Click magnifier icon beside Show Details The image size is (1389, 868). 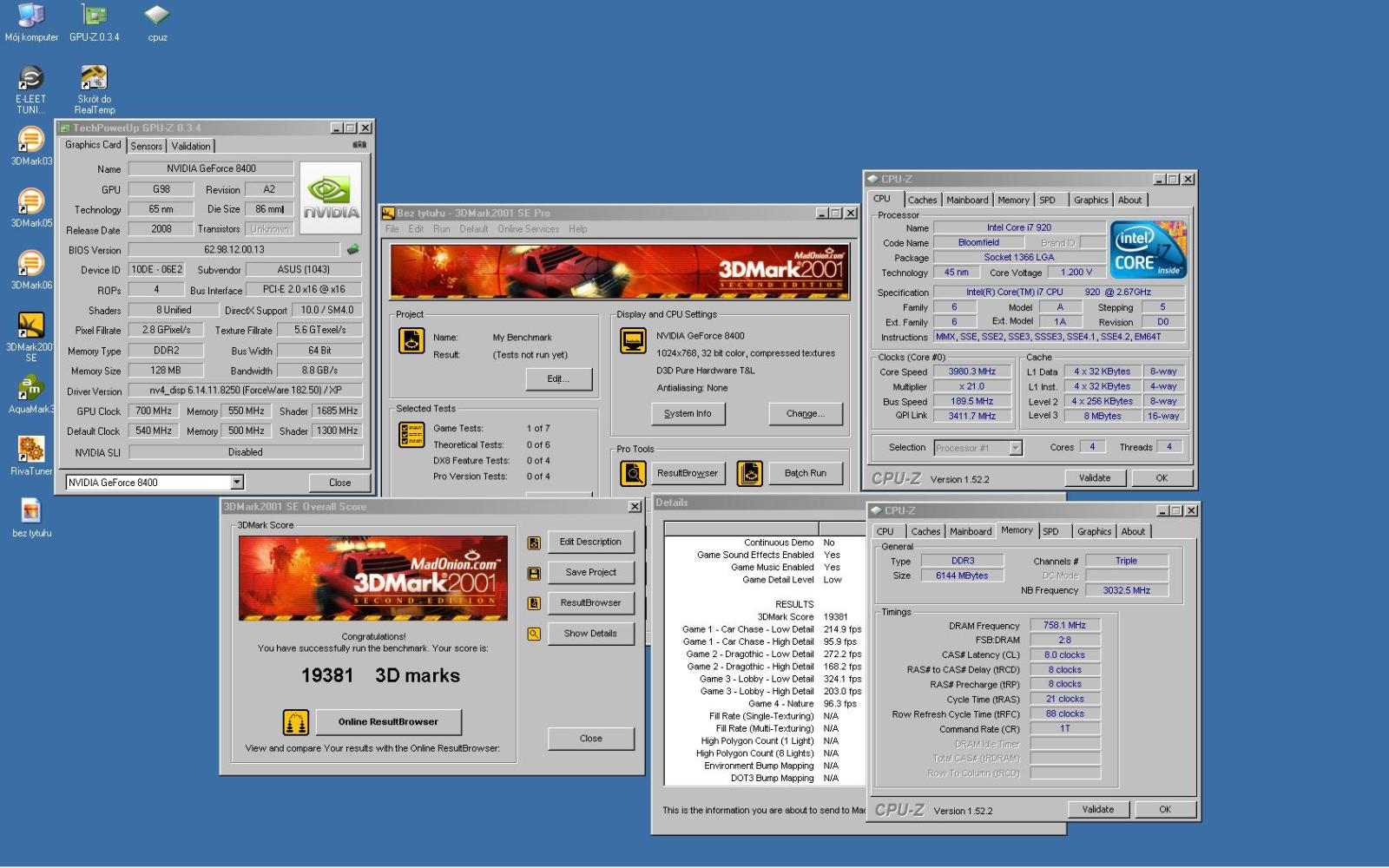point(534,634)
